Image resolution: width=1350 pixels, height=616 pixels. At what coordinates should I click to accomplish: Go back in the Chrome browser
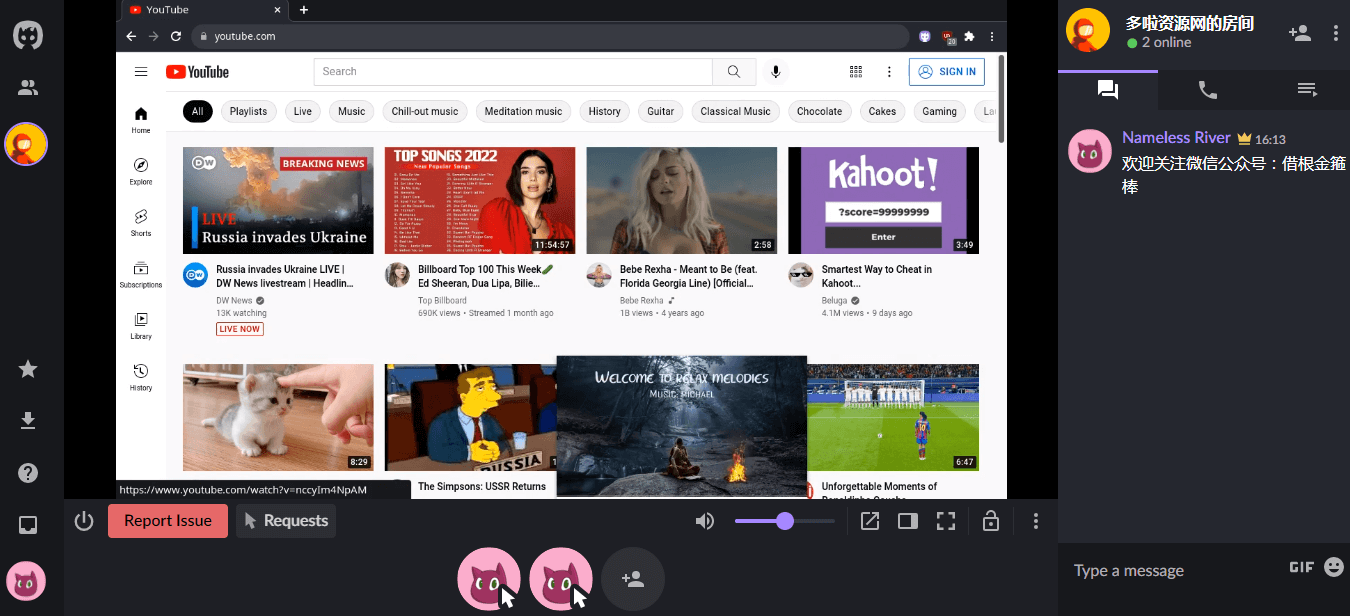pyautogui.click(x=131, y=36)
